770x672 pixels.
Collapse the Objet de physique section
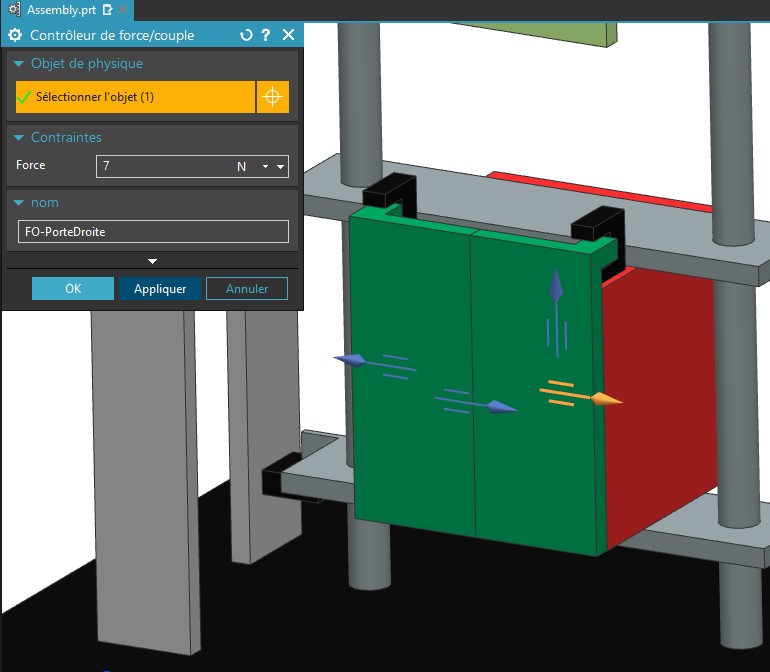(x=19, y=63)
